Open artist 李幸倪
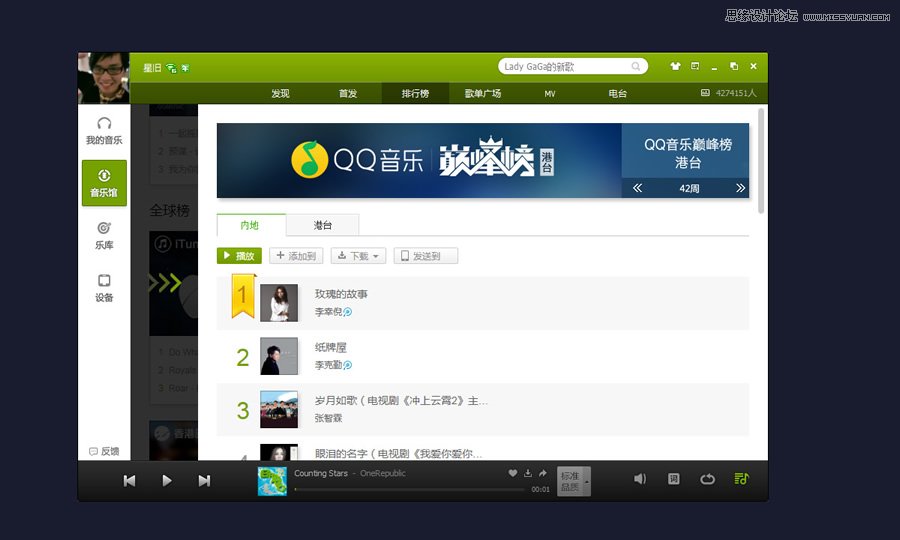The image size is (900, 540). (328, 312)
